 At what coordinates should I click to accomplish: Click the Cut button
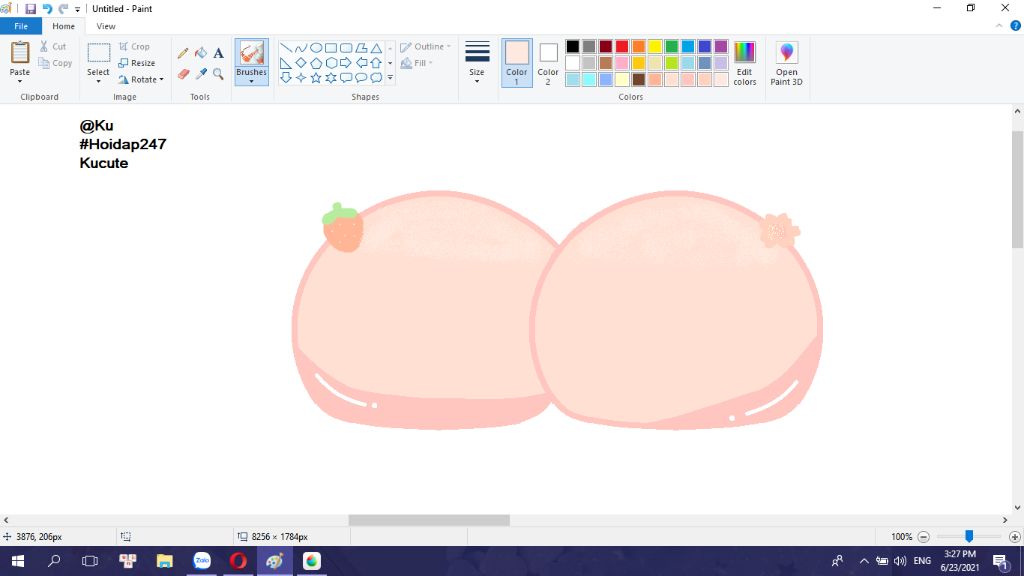tap(52, 46)
